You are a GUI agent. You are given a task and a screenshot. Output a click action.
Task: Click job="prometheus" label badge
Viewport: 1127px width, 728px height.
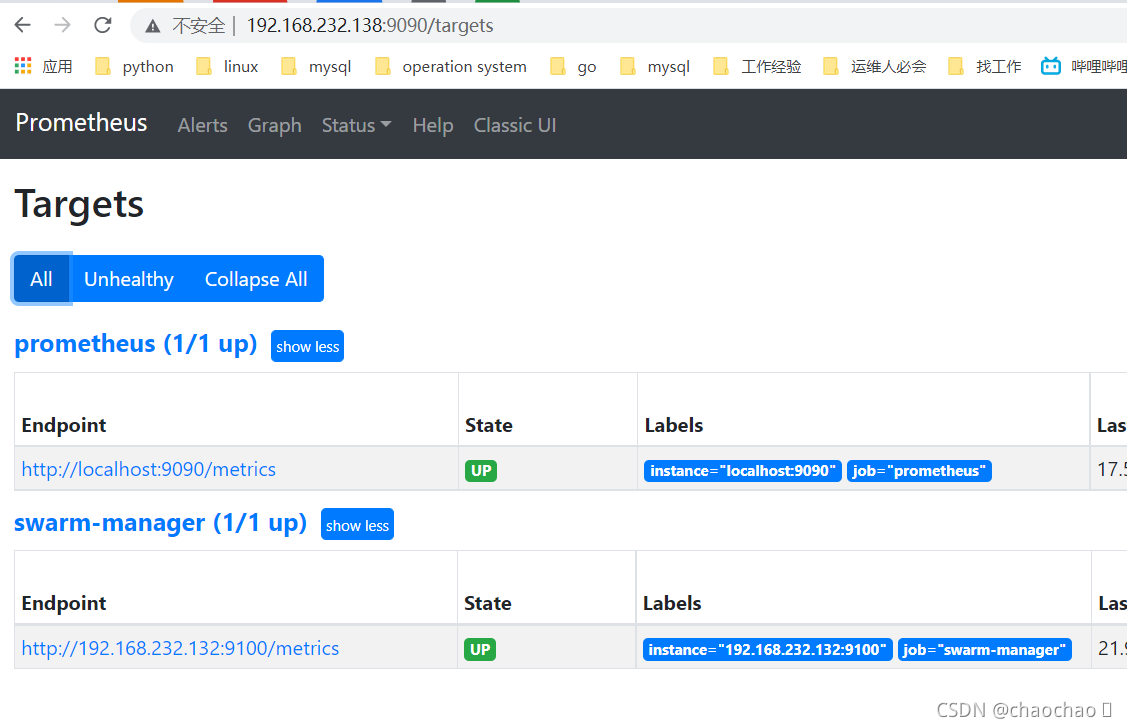coord(919,471)
